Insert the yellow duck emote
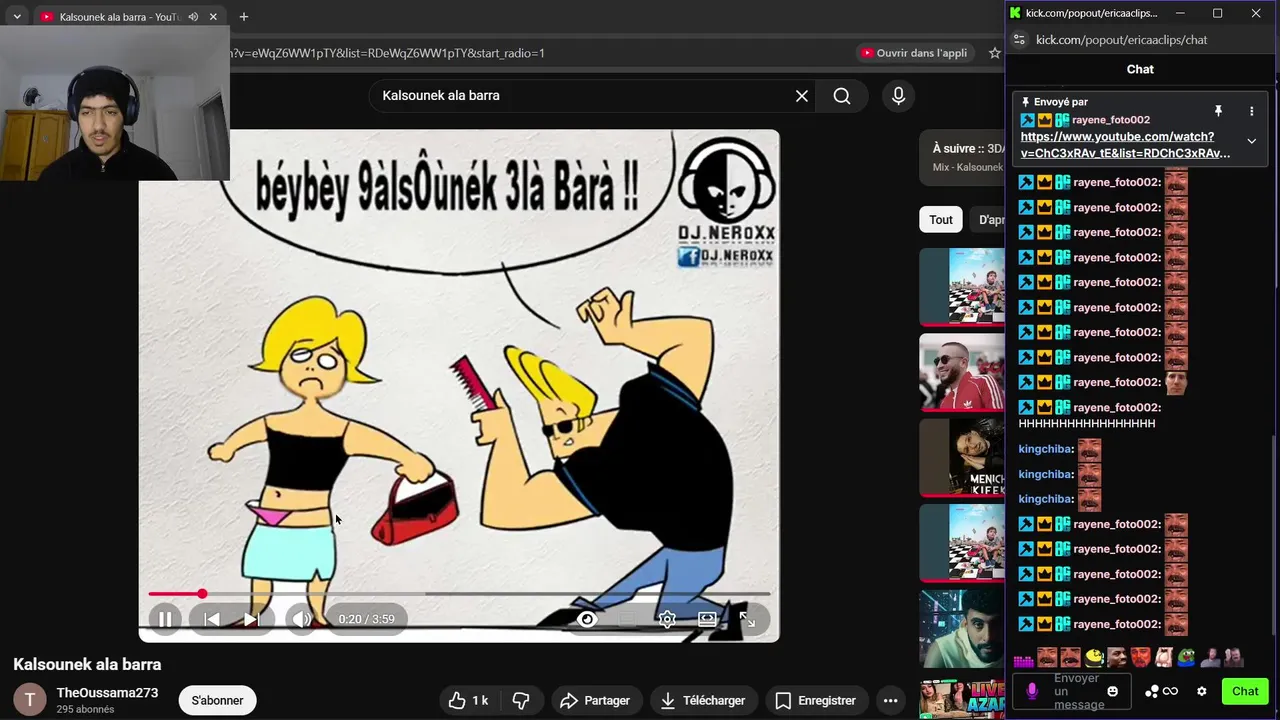 [1094, 658]
